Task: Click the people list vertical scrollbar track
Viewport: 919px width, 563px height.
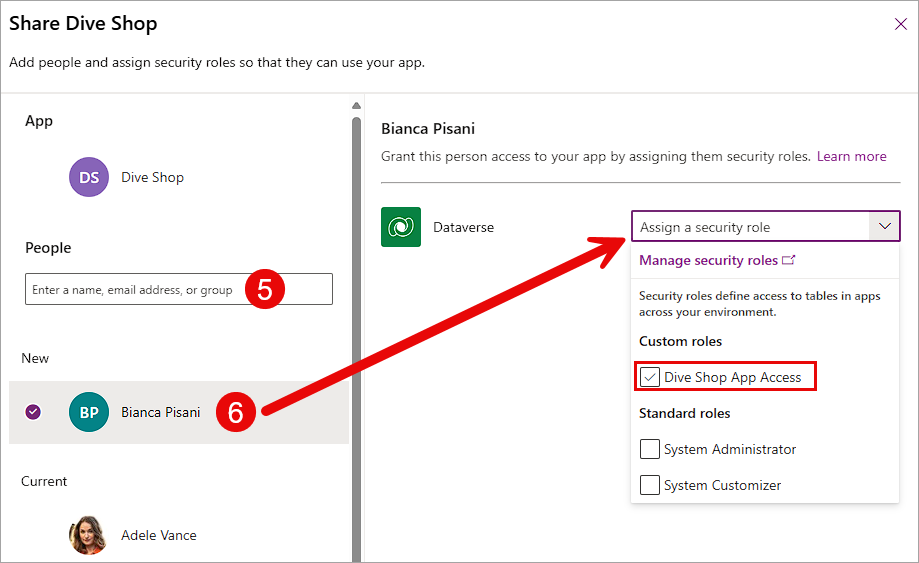Action: click(356, 340)
